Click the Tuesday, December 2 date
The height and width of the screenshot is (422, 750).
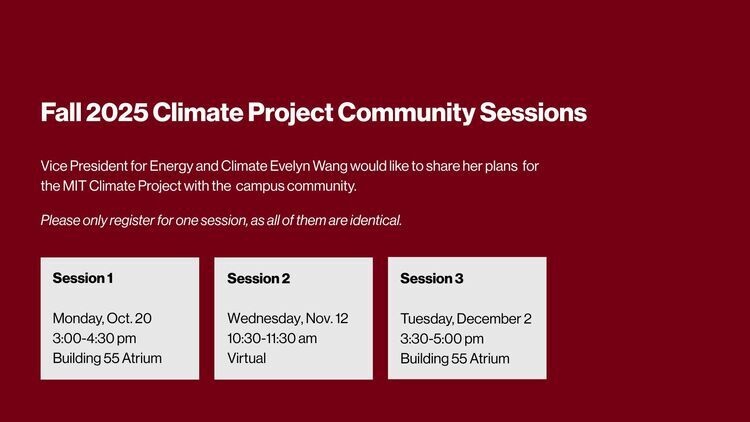(x=466, y=319)
